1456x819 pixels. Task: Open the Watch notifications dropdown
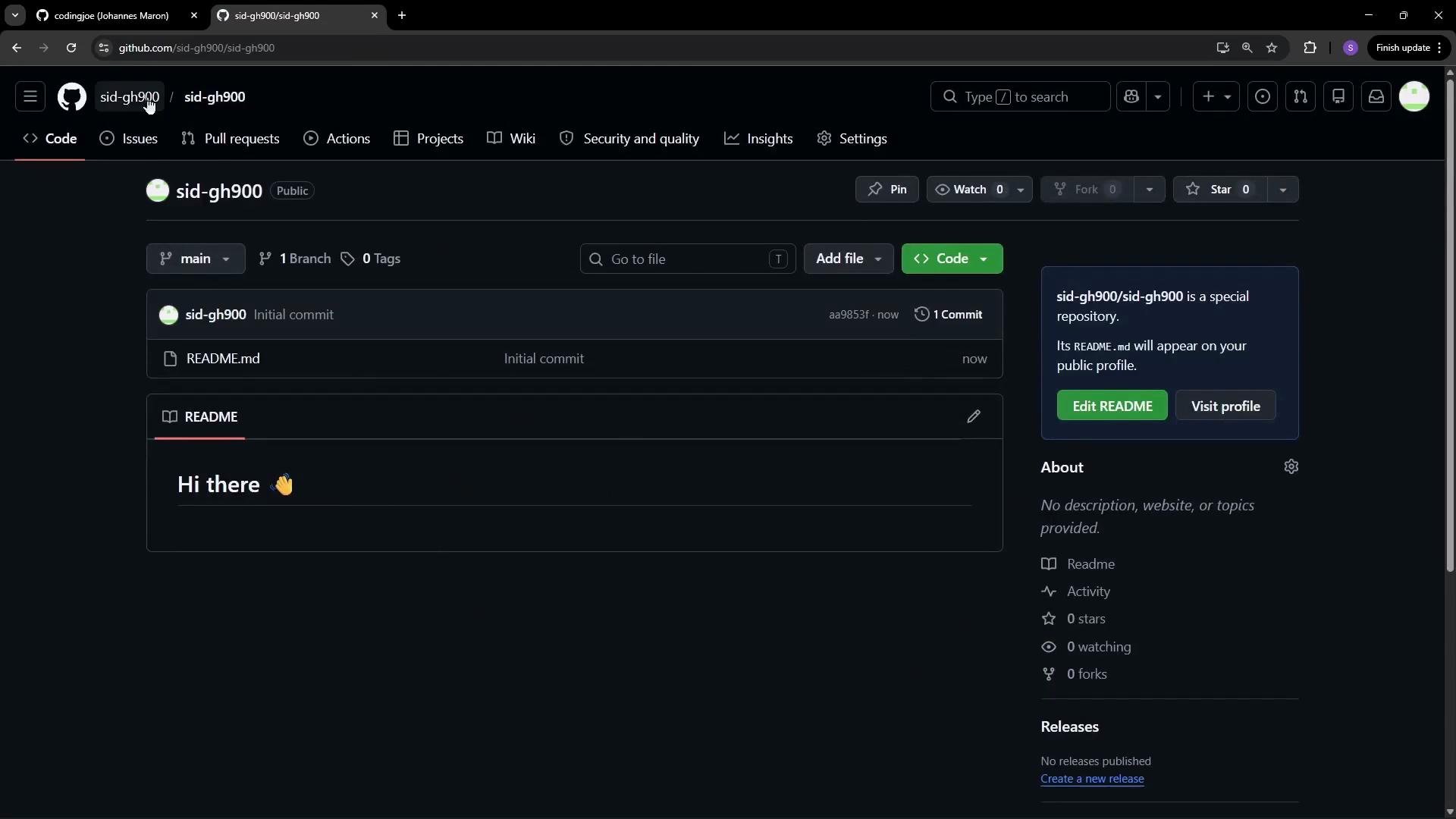tap(979, 190)
